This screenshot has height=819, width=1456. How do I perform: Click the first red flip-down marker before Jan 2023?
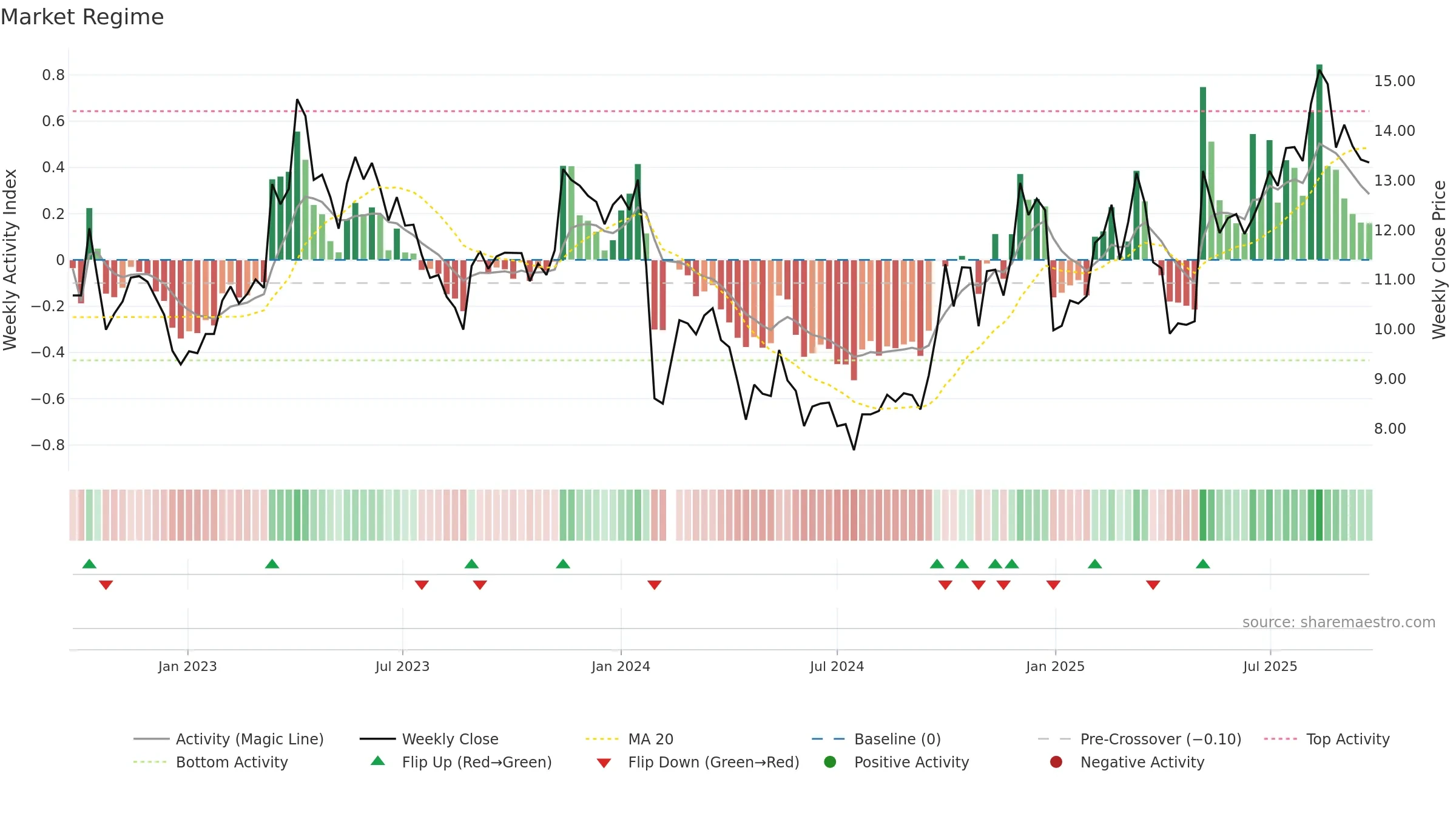[106, 585]
